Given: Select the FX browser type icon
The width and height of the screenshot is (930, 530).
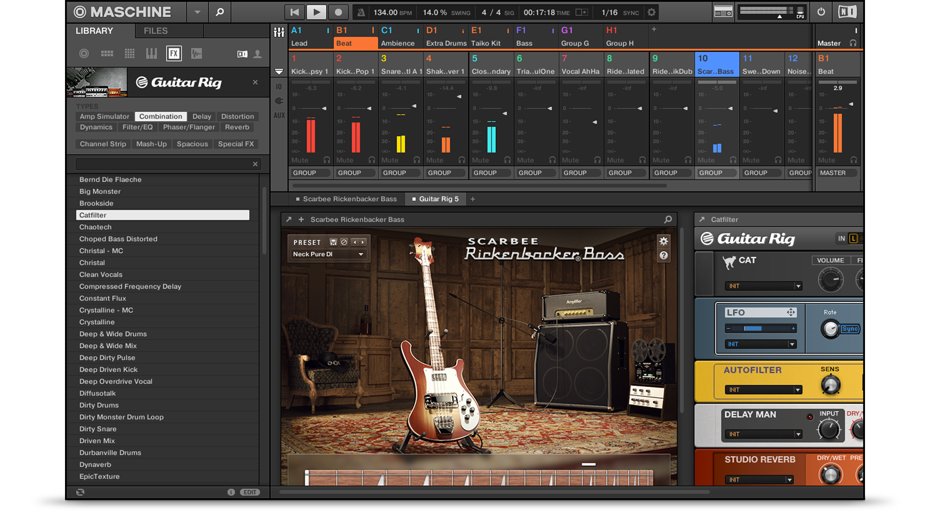Looking at the screenshot, I should [174, 53].
